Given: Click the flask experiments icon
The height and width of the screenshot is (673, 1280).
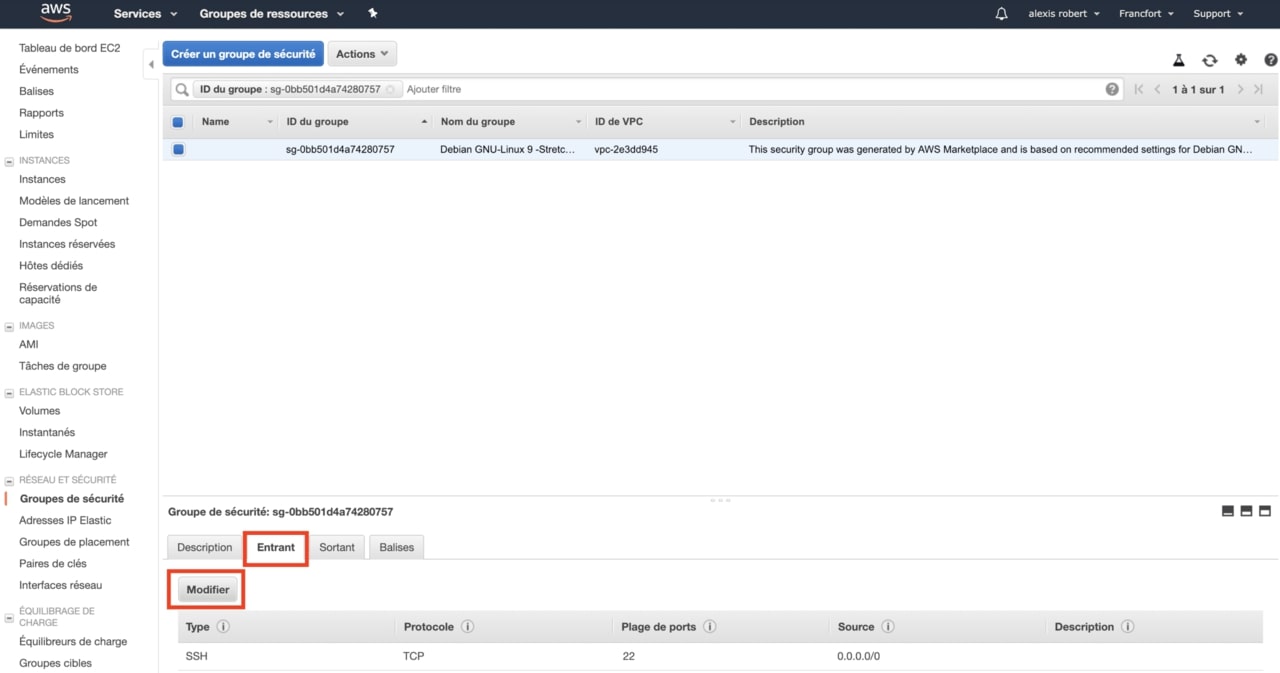Looking at the screenshot, I should tap(1179, 60).
